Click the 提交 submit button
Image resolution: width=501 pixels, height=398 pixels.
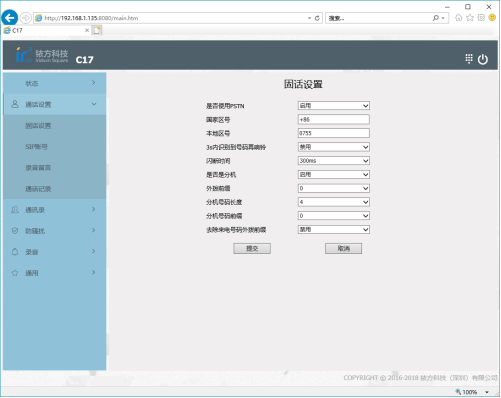252,248
